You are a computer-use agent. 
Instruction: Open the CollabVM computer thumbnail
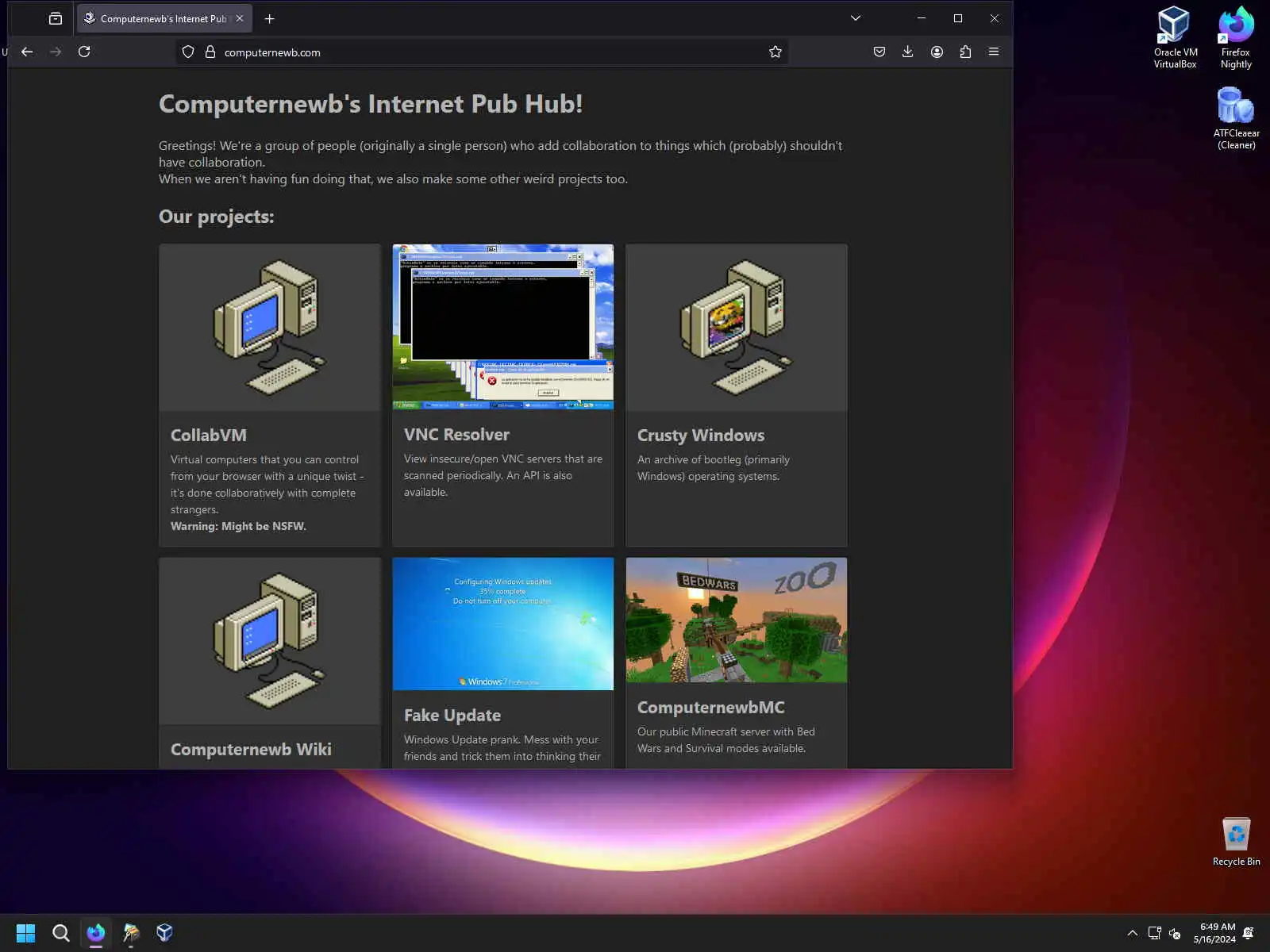pyautogui.click(x=270, y=328)
